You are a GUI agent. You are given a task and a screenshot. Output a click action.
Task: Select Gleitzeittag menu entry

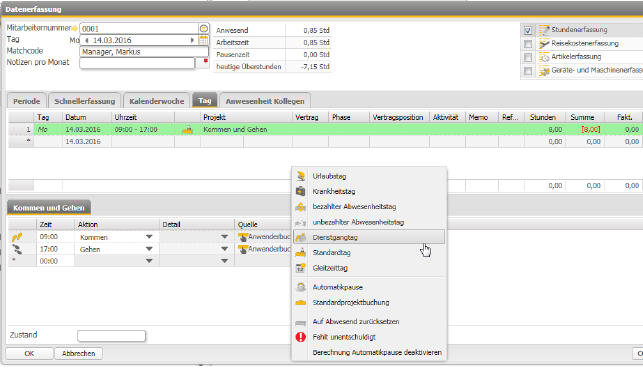[369, 268]
